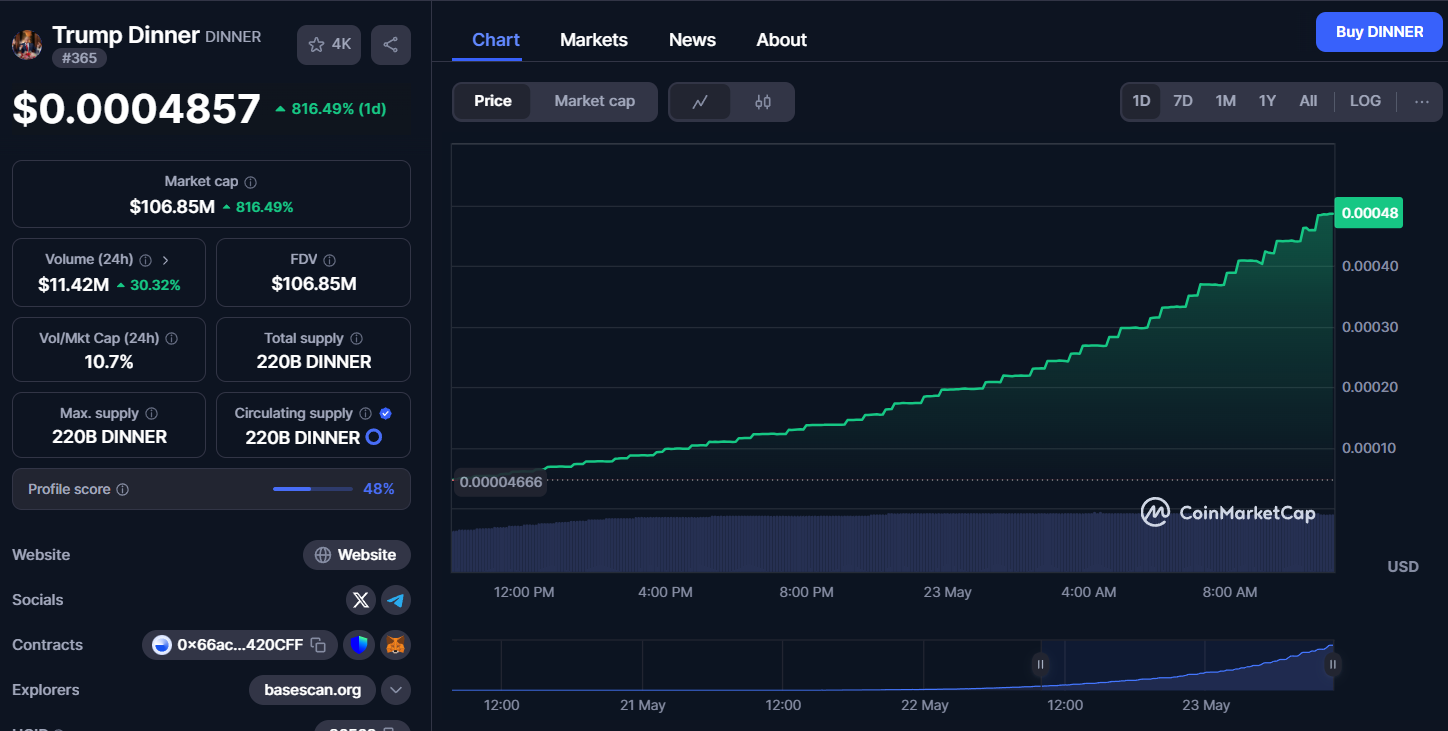Open the basescan.org explorer link
Screen dimensions: 1448x731
coord(312,690)
